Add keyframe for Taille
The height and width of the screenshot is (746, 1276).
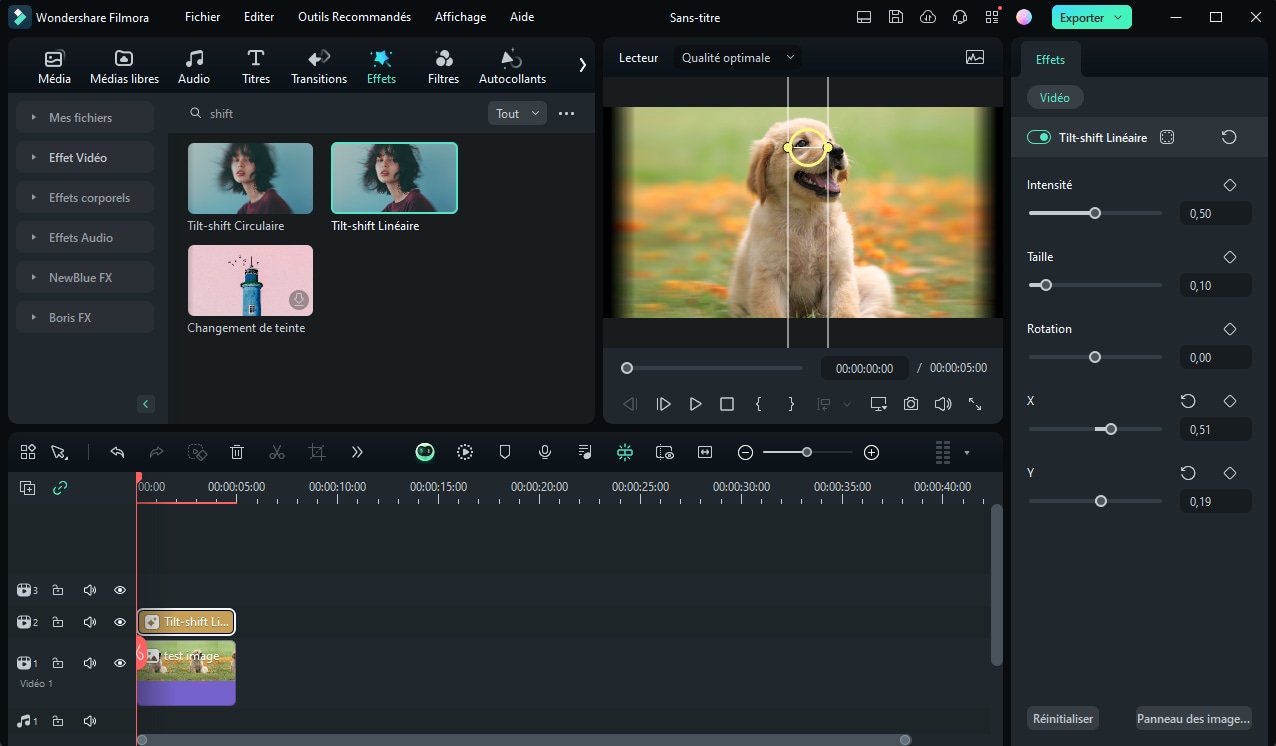(1230, 257)
